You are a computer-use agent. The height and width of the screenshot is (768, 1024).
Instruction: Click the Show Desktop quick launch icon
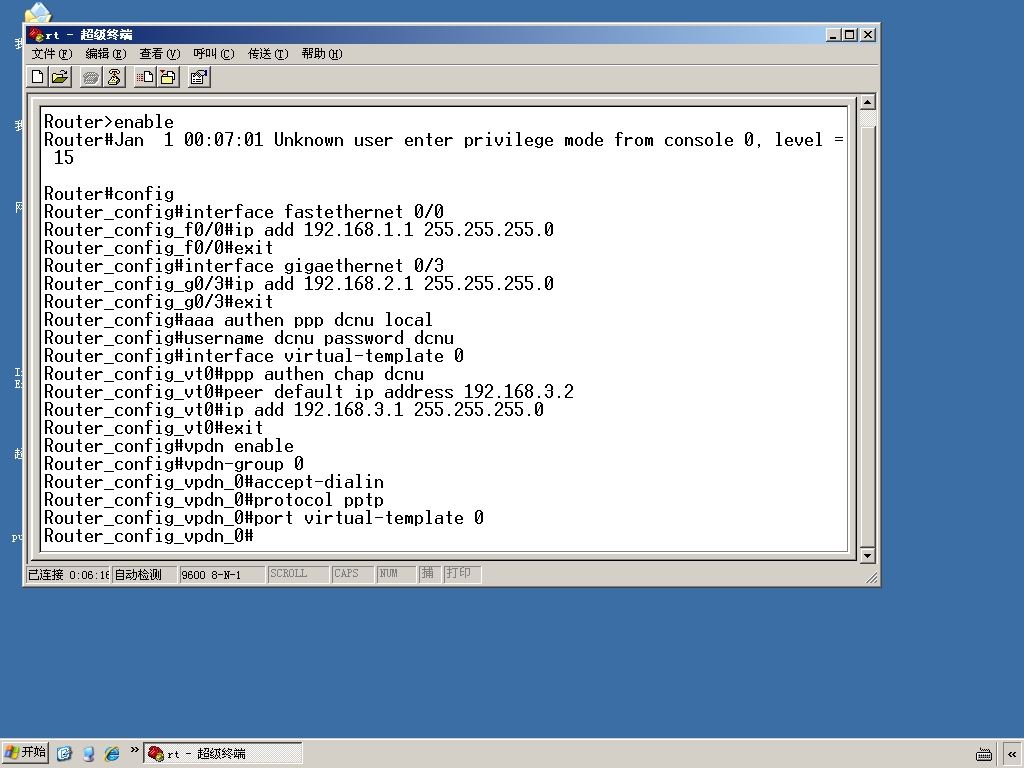[64, 754]
